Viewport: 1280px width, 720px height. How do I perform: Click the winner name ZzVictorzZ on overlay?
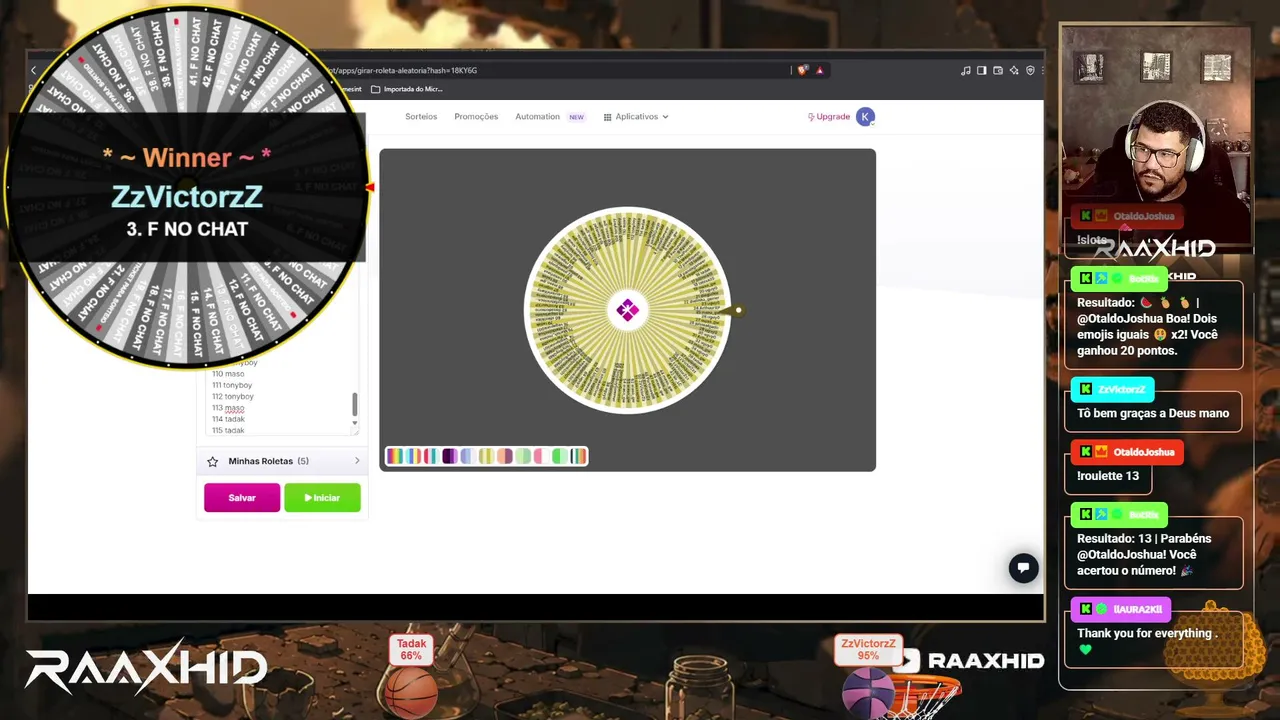[187, 196]
